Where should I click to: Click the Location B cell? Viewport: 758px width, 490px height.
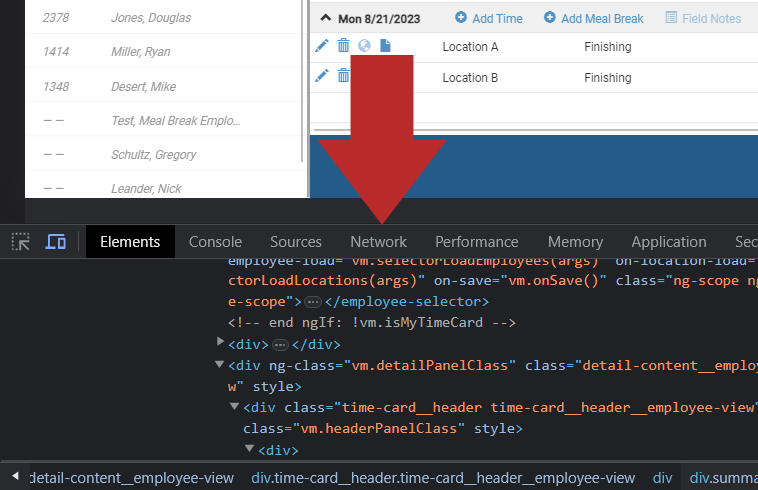click(470, 77)
